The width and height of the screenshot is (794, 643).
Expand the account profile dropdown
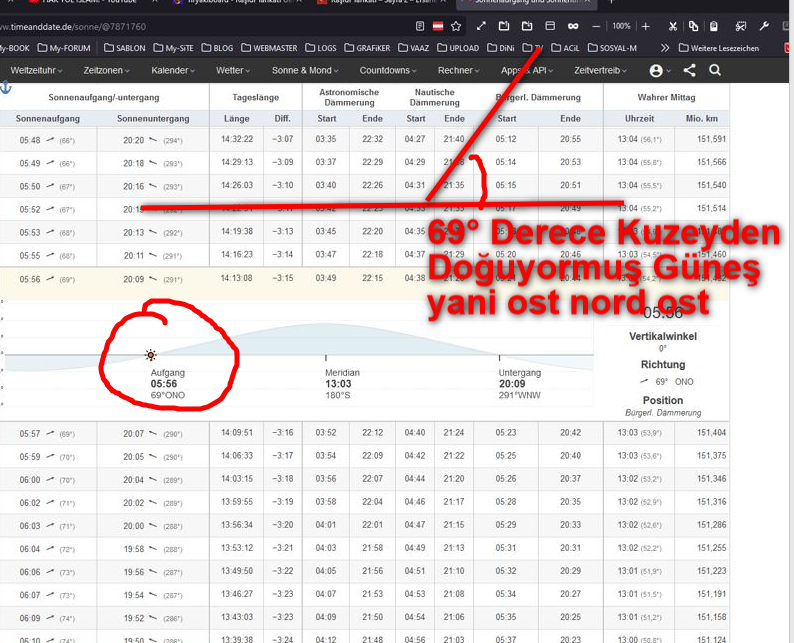pyautogui.click(x=659, y=71)
